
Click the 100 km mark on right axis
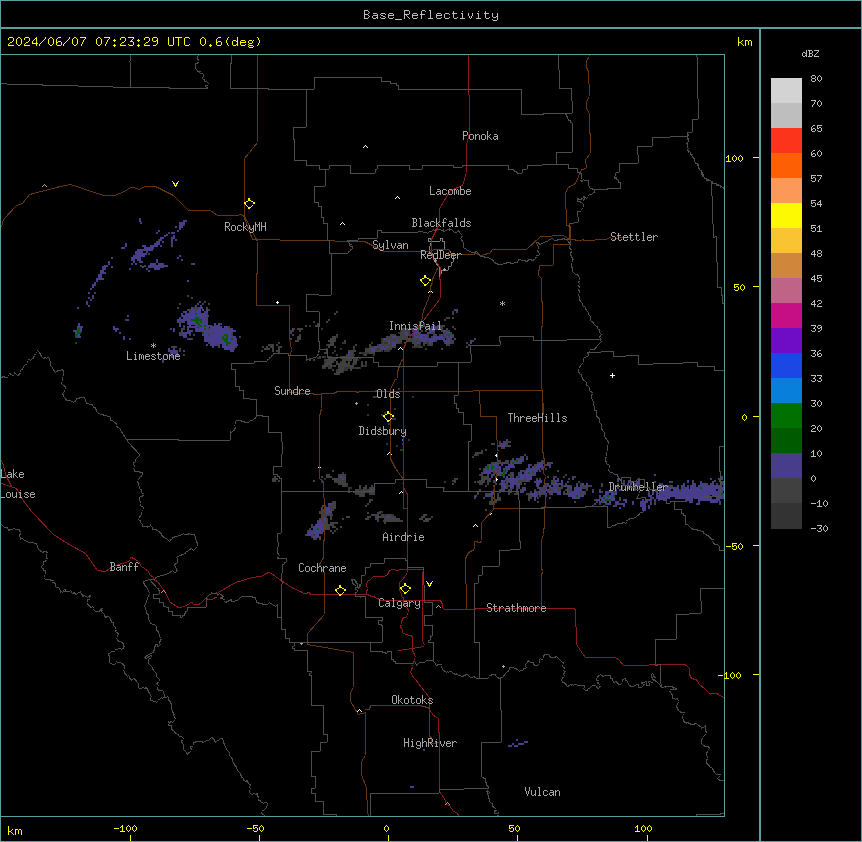[734, 158]
